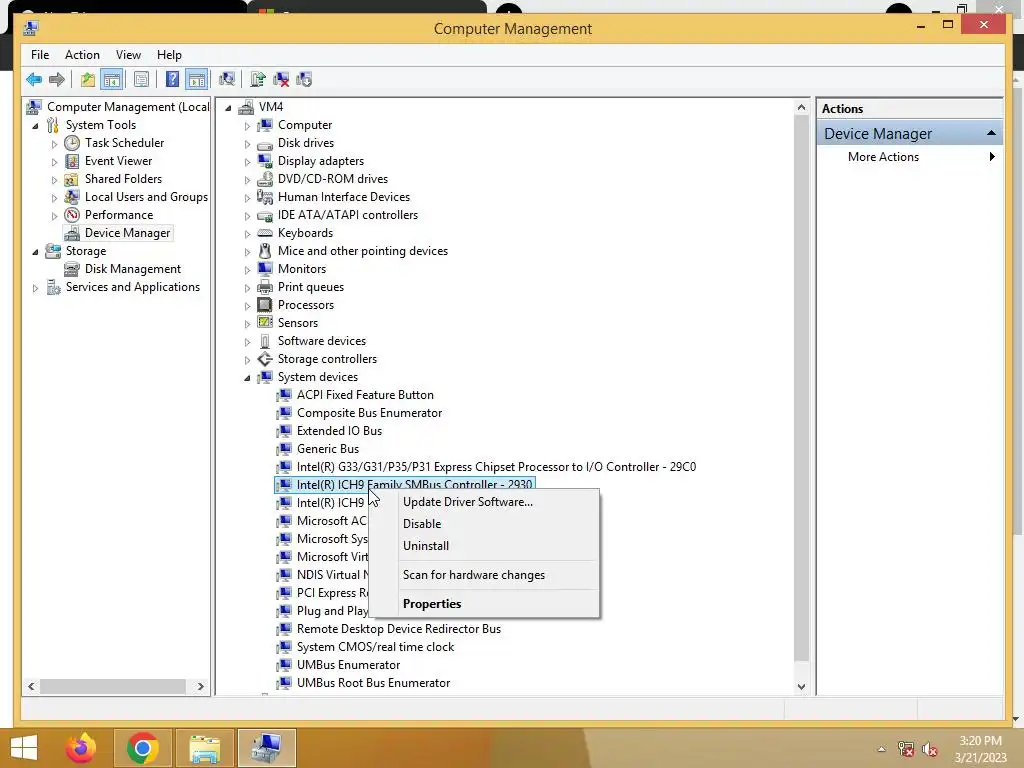Click the Task Scheduler clock icon
The height and width of the screenshot is (768, 1024).
72,143
